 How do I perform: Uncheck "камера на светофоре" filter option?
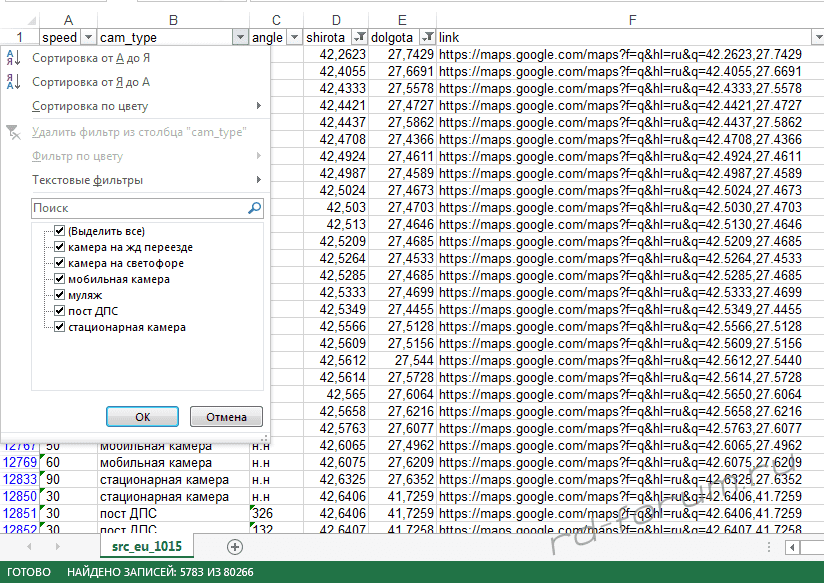pos(59,263)
